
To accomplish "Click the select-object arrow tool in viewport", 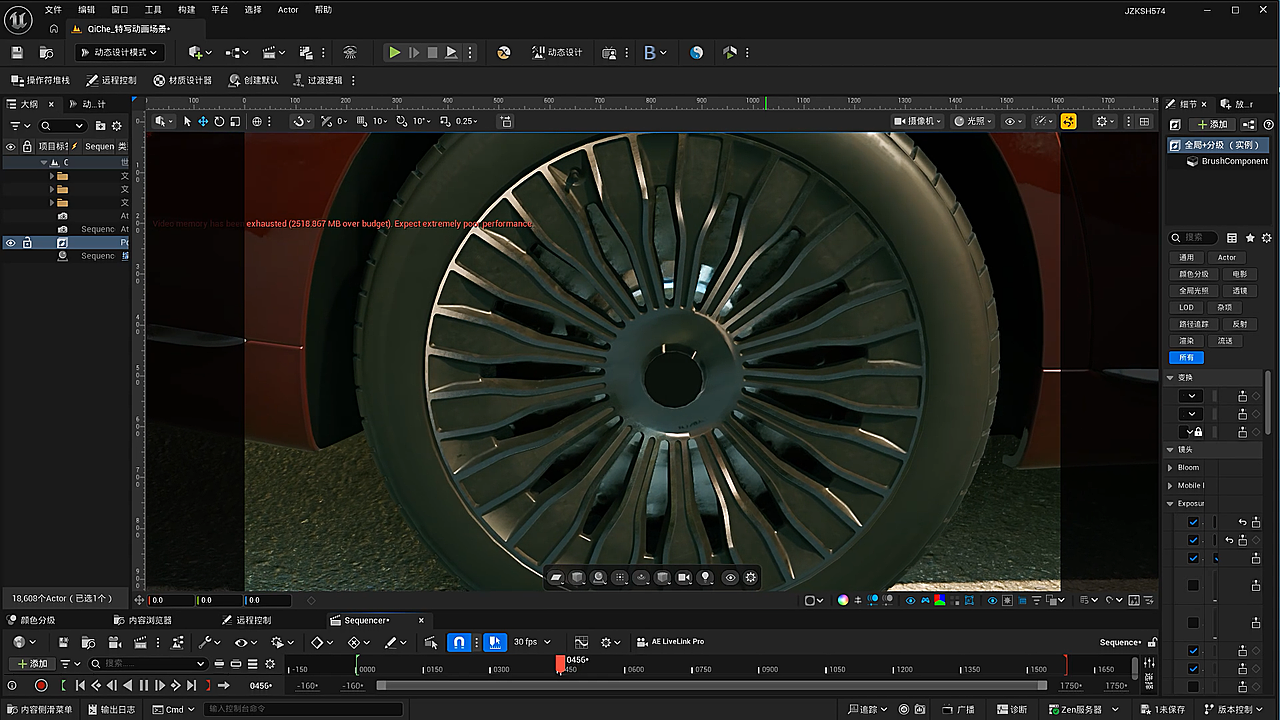I will click(x=187, y=121).
